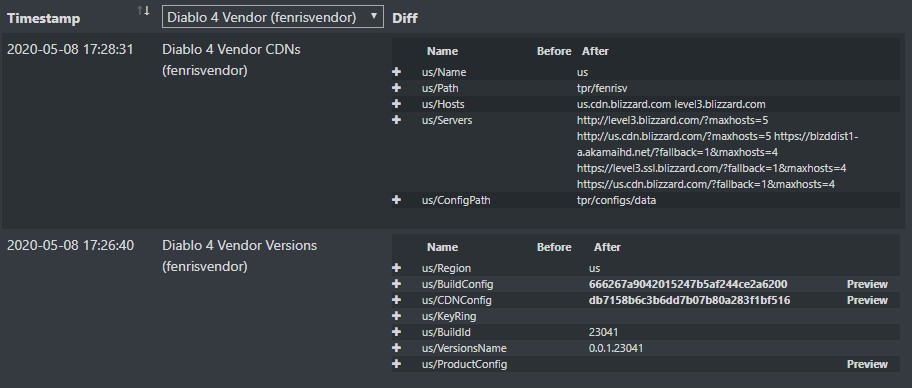Click the plus icon beside us/BuildId
The image size is (912, 388).
(x=397, y=332)
